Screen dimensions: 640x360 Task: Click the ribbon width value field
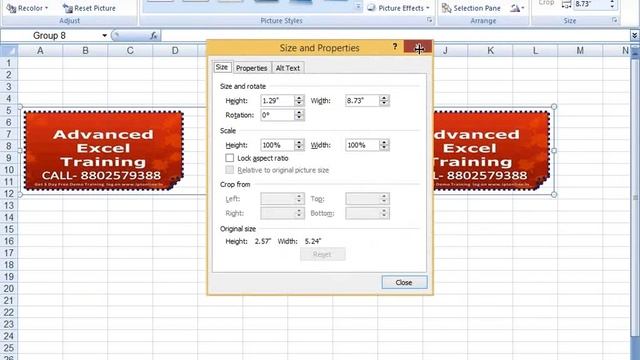(590, 4)
